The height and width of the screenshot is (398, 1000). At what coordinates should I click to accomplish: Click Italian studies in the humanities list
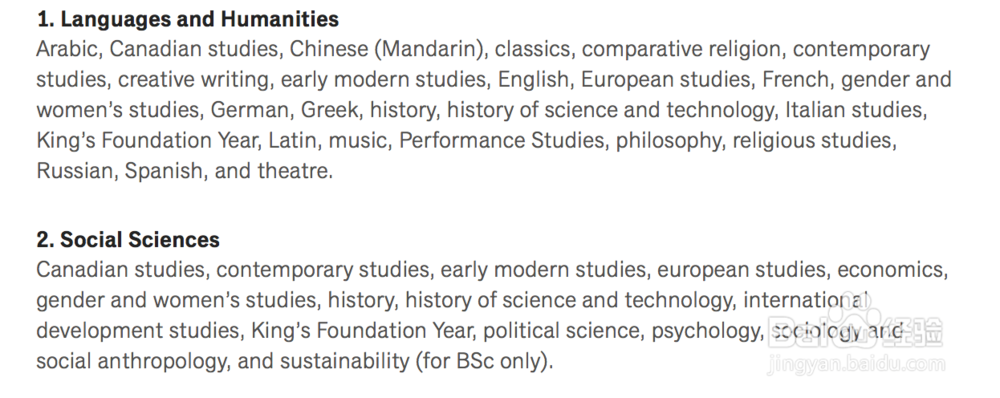click(x=855, y=110)
